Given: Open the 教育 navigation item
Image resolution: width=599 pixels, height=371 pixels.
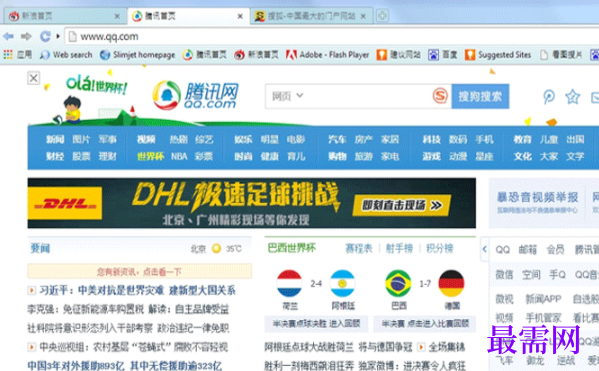Looking at the screenshot, I should click(523, 139).
